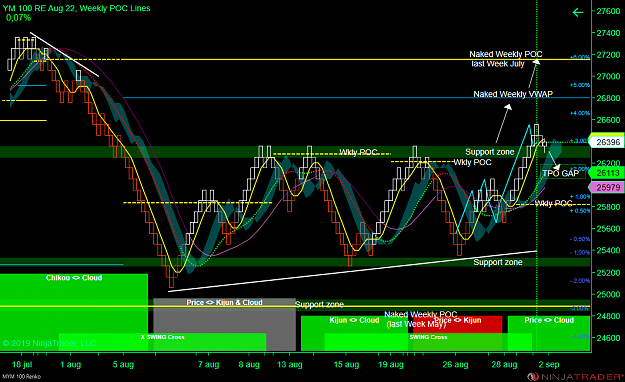Click the +5.00% percent level label
Screen dimensions: 625x382
pos(580,85)
